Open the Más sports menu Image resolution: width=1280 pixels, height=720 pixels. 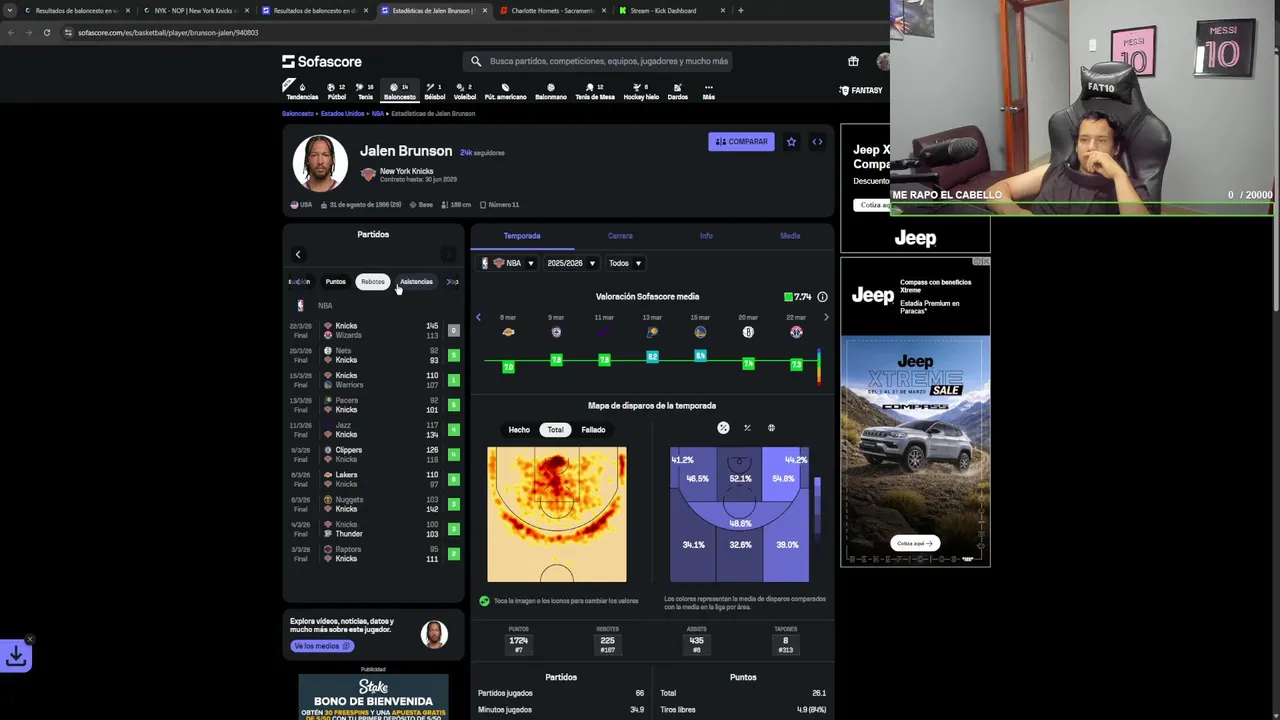(708, 91)
